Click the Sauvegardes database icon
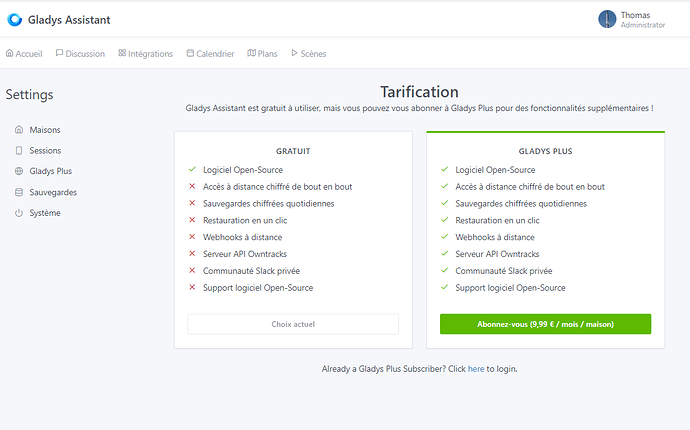The width and height of the screenshot is (690, 430). point(19,192)
